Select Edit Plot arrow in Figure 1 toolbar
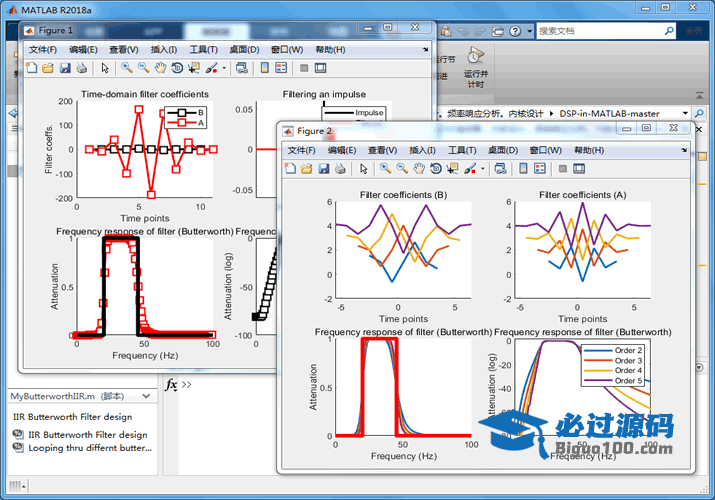This screenshot has width=715, height=500. (105, 68)
